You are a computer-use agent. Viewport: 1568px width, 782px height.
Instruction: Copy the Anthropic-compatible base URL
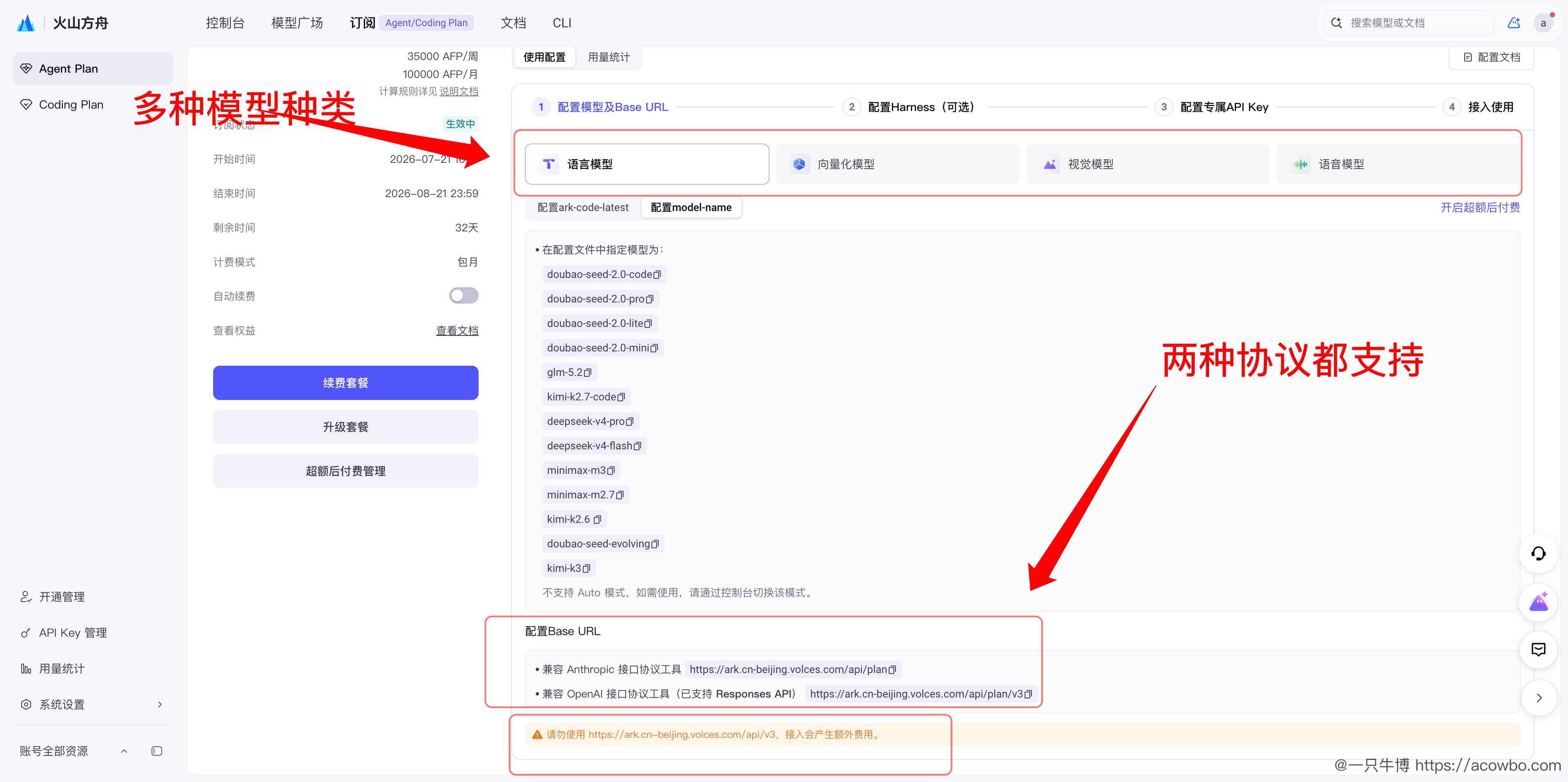click(x=892, y=670)
